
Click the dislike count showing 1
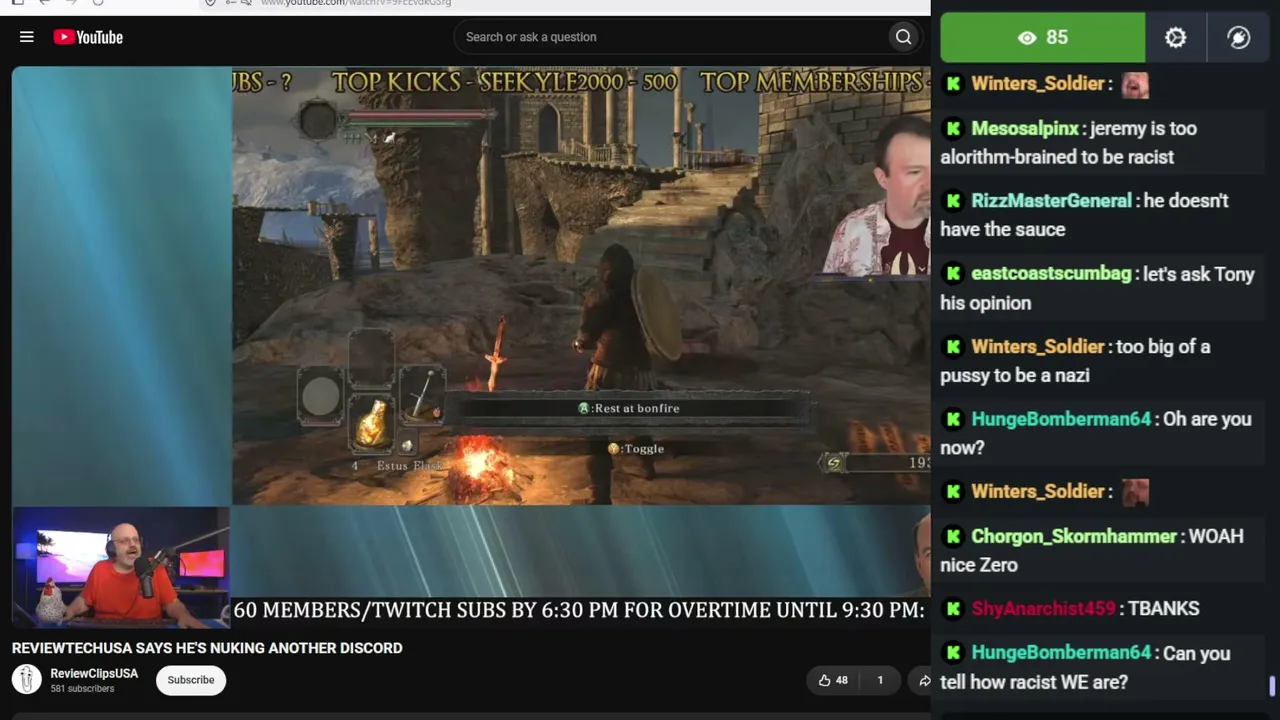coord(880,680)
